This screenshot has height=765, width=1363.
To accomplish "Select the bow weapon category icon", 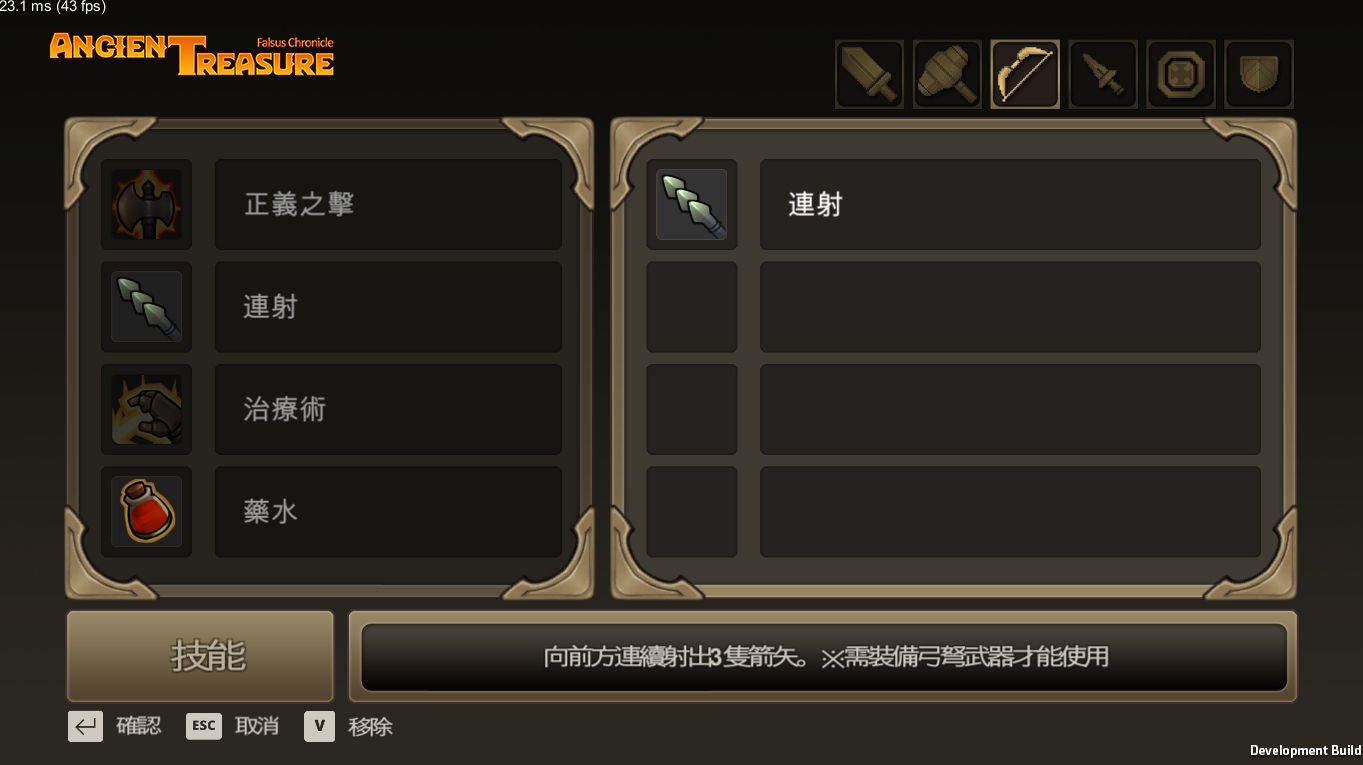I will point(1025,74).
